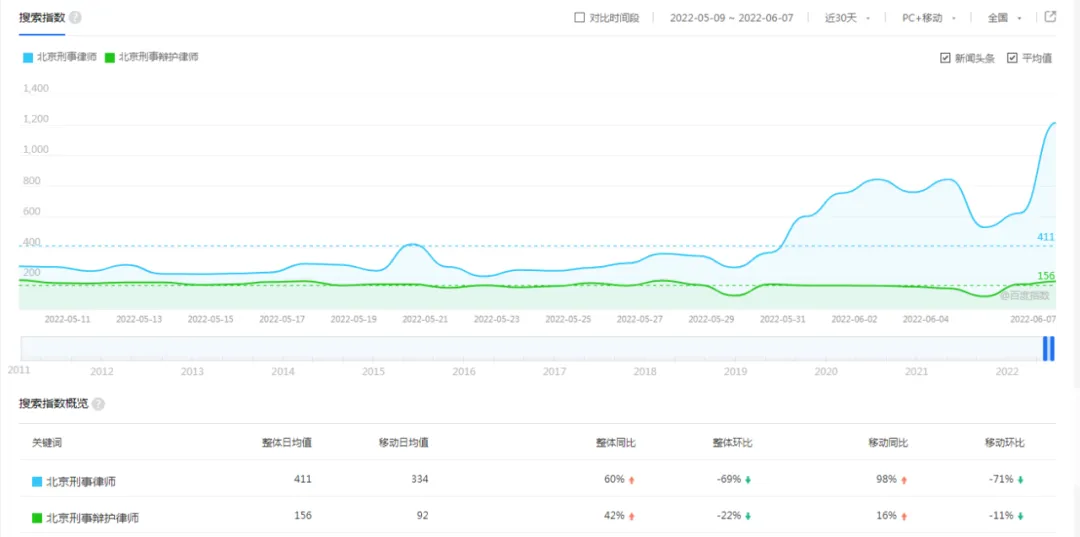Click the -11% mobile change value
The width and height of the screenshot is (1080, 537).
[999, 515]
